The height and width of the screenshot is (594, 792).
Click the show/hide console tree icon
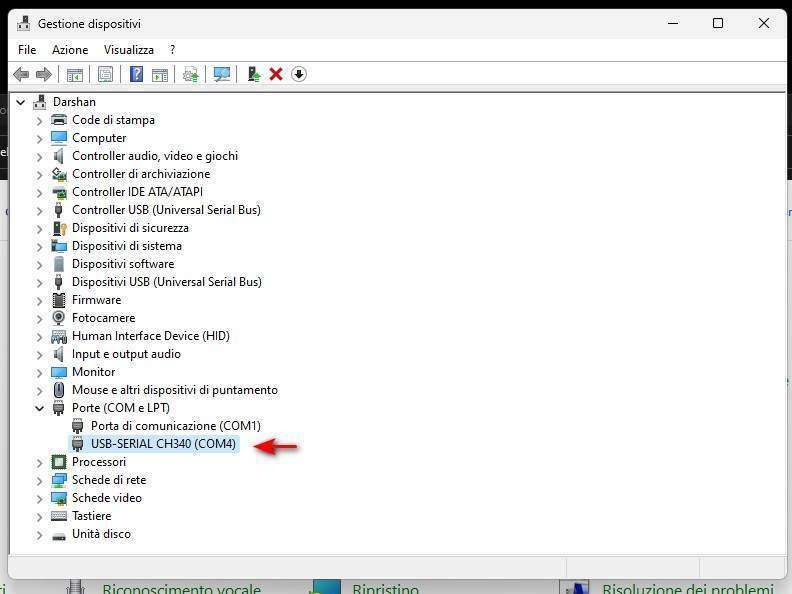(74, 74)
